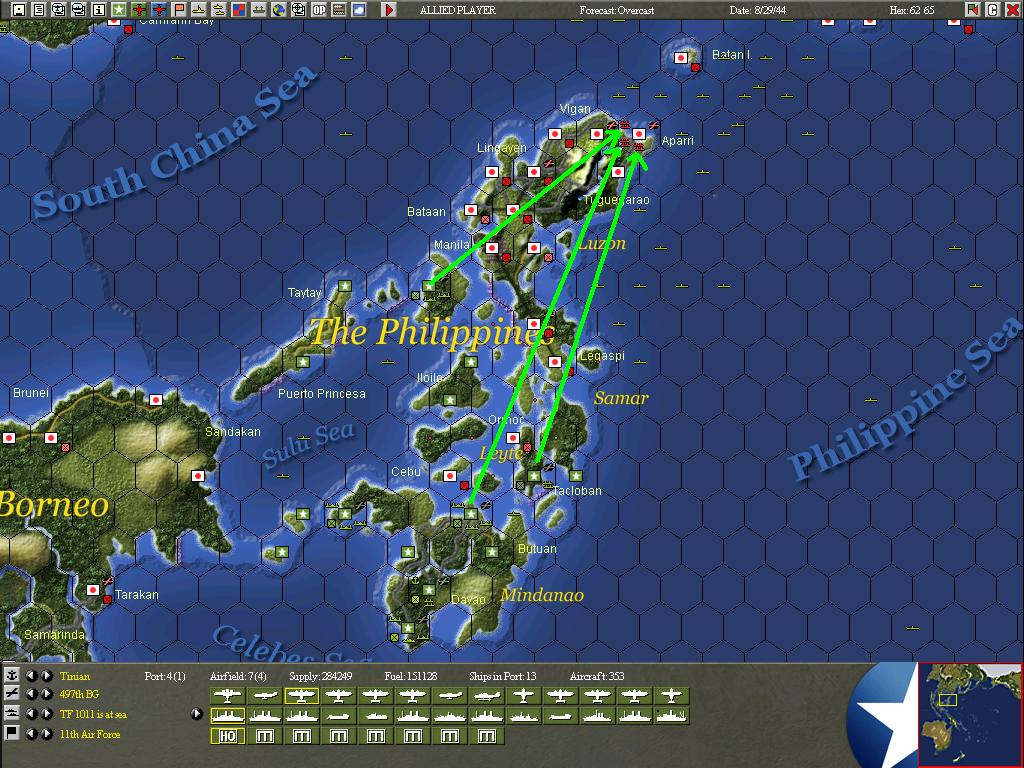Select the last ship icon in ship row
Image resolution: width=1024 pixels, height=768 pixels.
671,716
